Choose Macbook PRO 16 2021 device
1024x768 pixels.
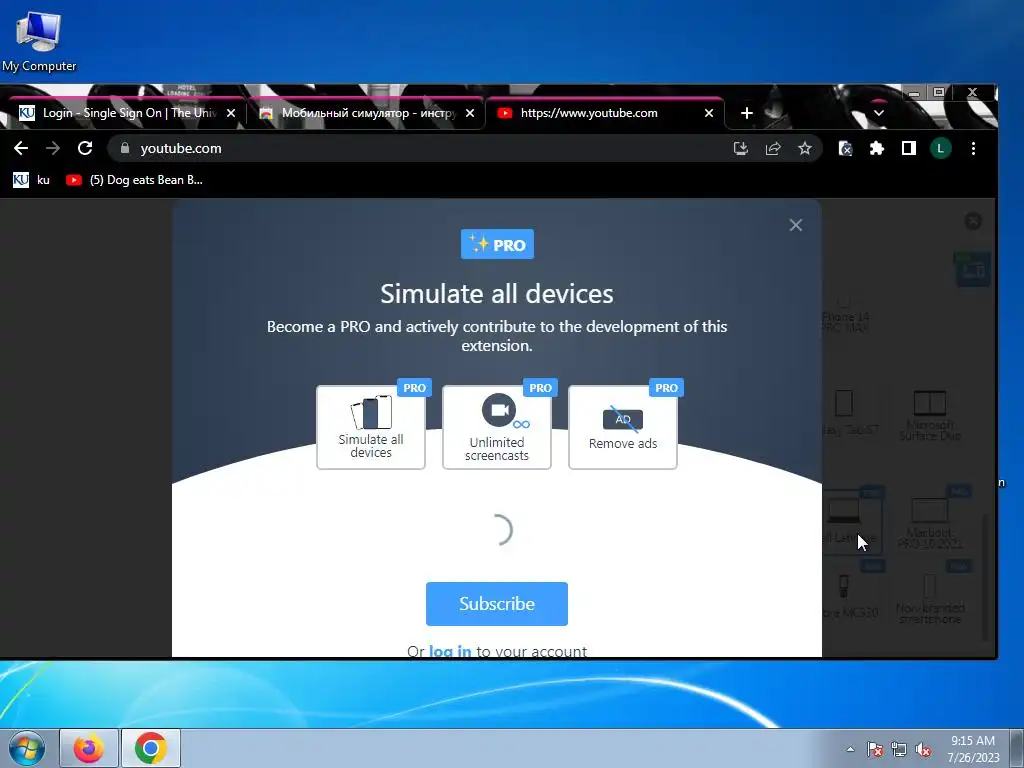tap(929, 522)
